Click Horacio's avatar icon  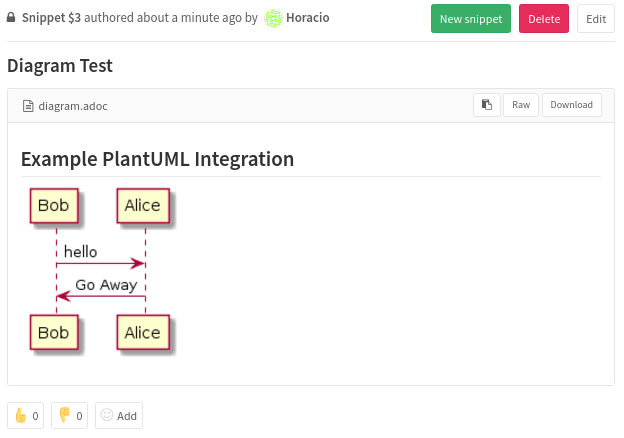[x=273, y=18]
